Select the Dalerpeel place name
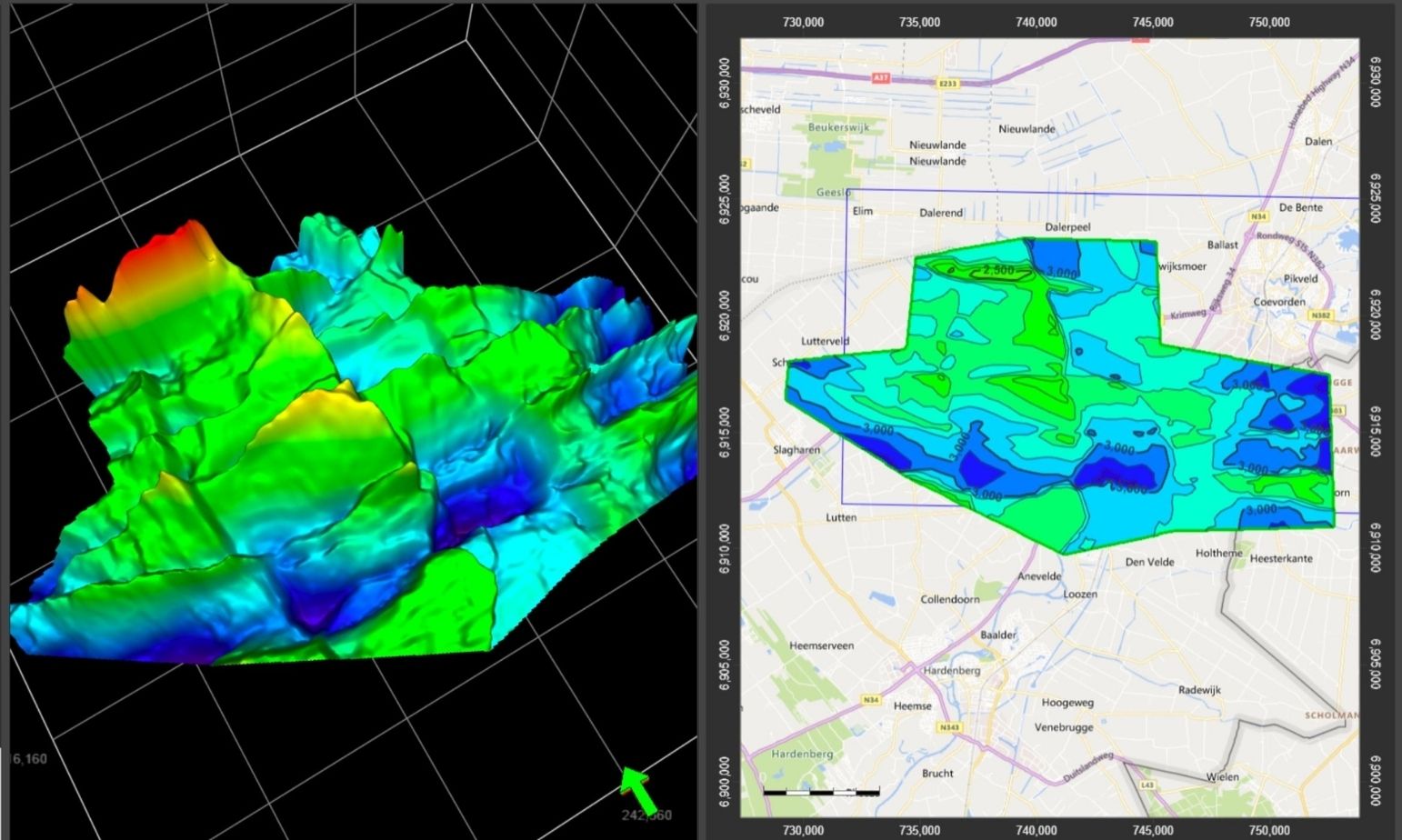The height and width of the screenshot is (840, 1402). pos(1067,227)
